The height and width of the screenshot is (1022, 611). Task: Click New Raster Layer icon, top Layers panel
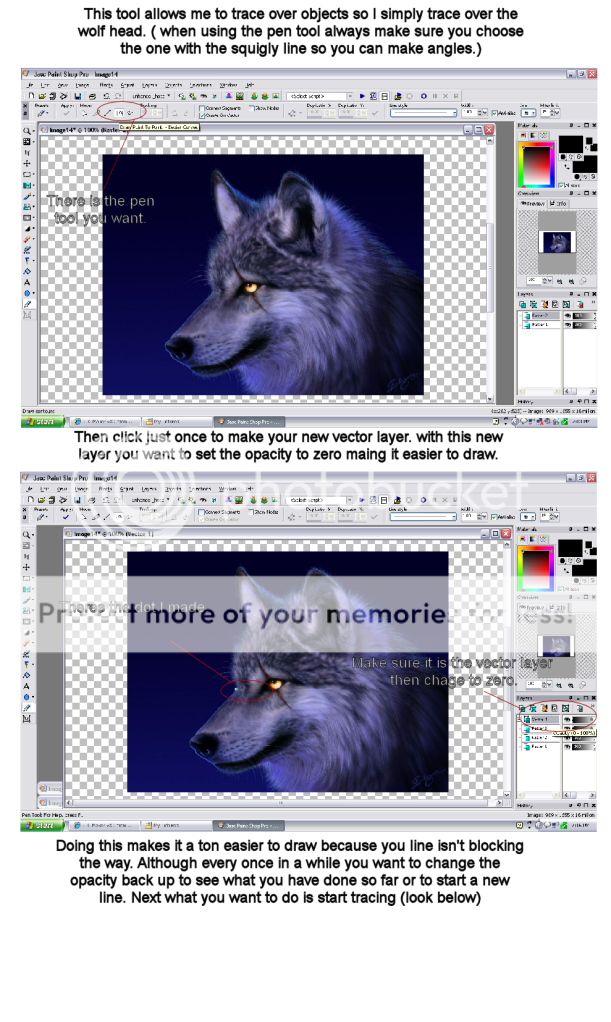click(x=523, y=304)
